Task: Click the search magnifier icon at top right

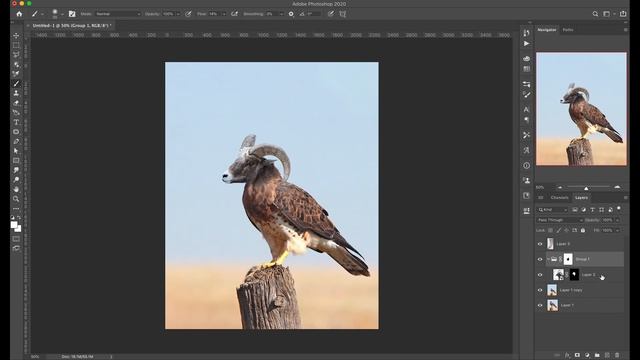Action: point(595,14)
